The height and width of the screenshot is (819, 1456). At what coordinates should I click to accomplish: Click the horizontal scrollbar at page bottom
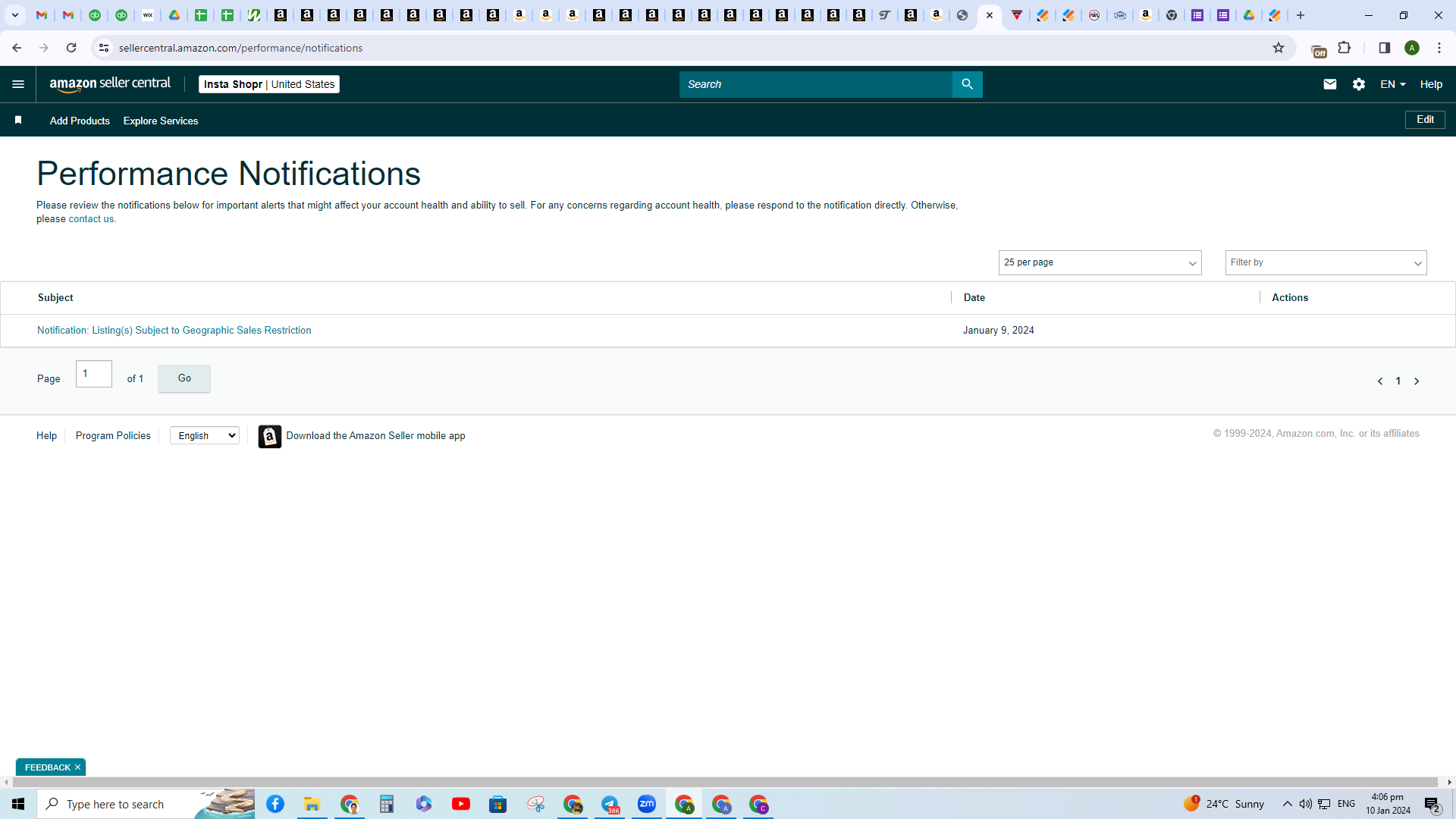pos(724,782)
